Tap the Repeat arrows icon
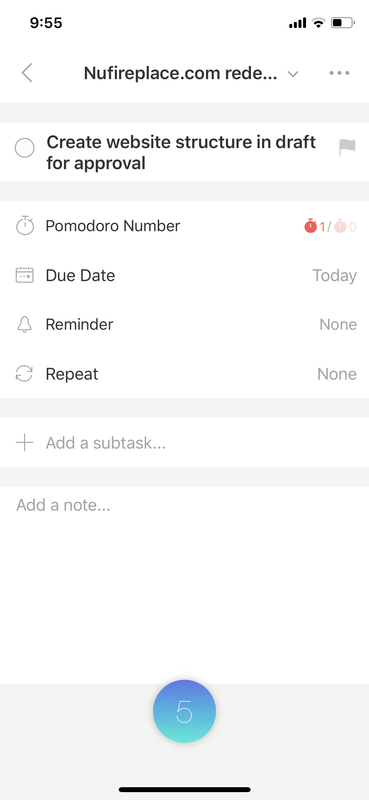Screen dimensions: 369x800 pos(24,374)
